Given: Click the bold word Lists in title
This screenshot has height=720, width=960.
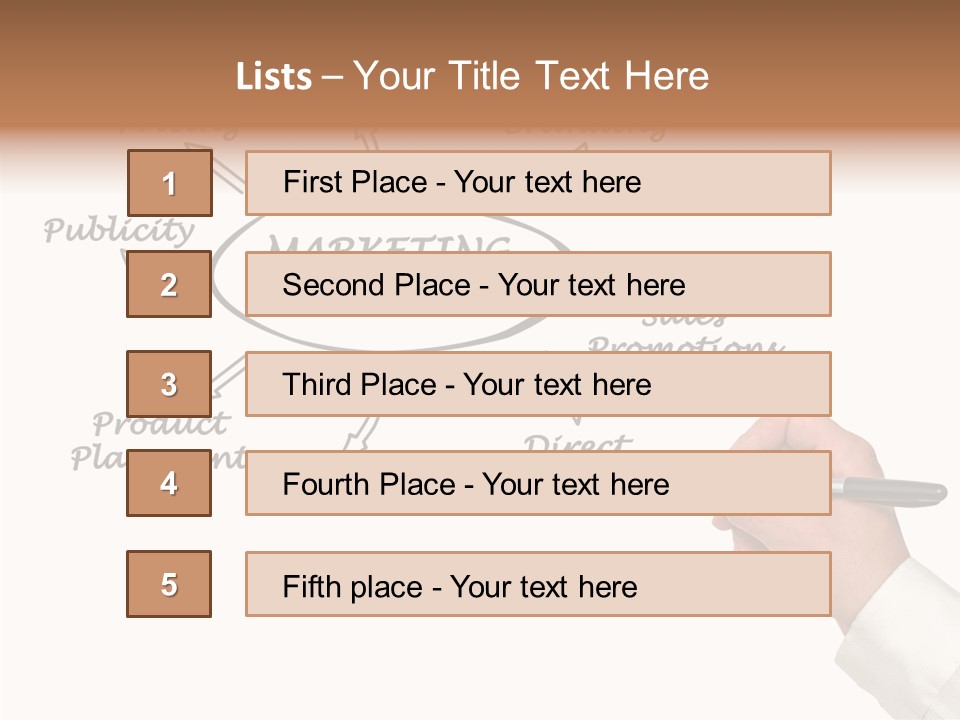Looking at the screenshot, I should pos(274,77).
